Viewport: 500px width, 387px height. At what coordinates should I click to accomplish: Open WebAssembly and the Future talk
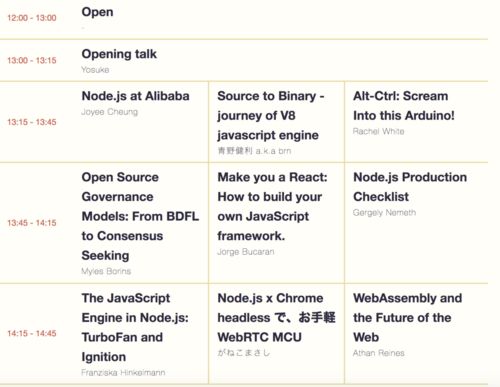tap(407, 318)
